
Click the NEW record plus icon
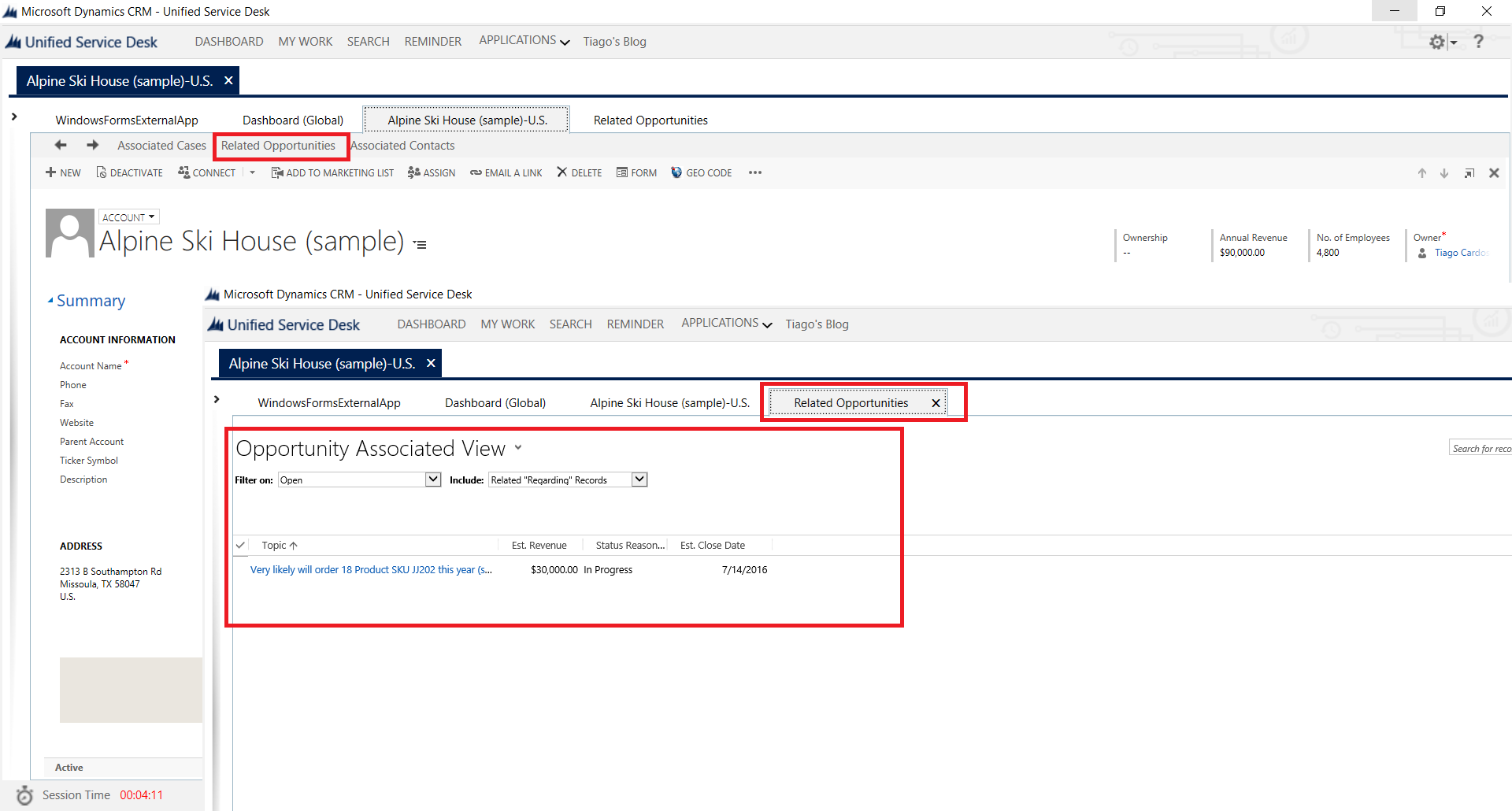(x=51, y=172)
